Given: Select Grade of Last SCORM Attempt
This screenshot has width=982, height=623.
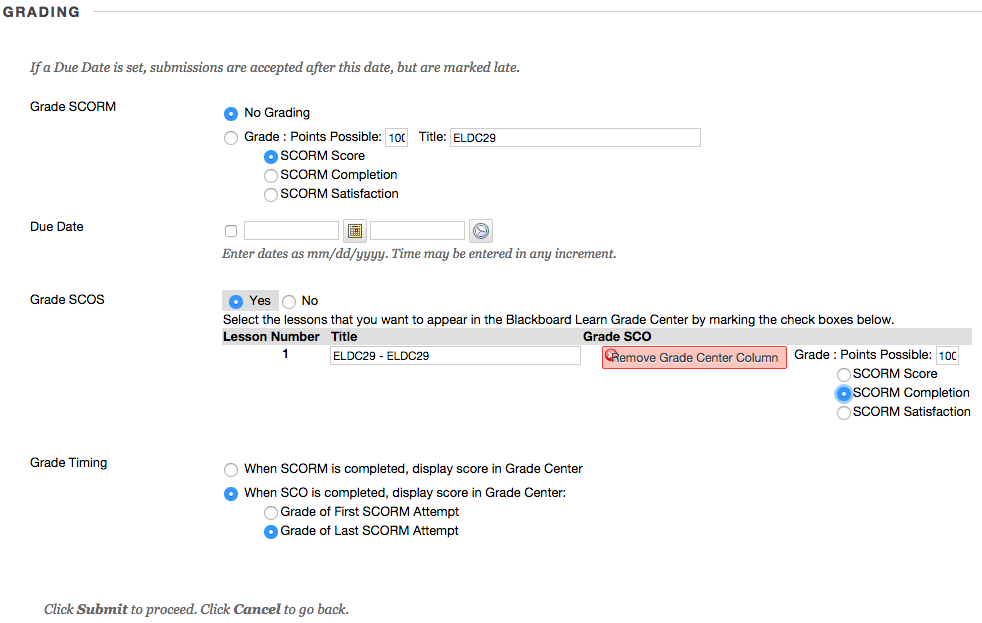Looking at the screenshot, I should click(270, 532).
